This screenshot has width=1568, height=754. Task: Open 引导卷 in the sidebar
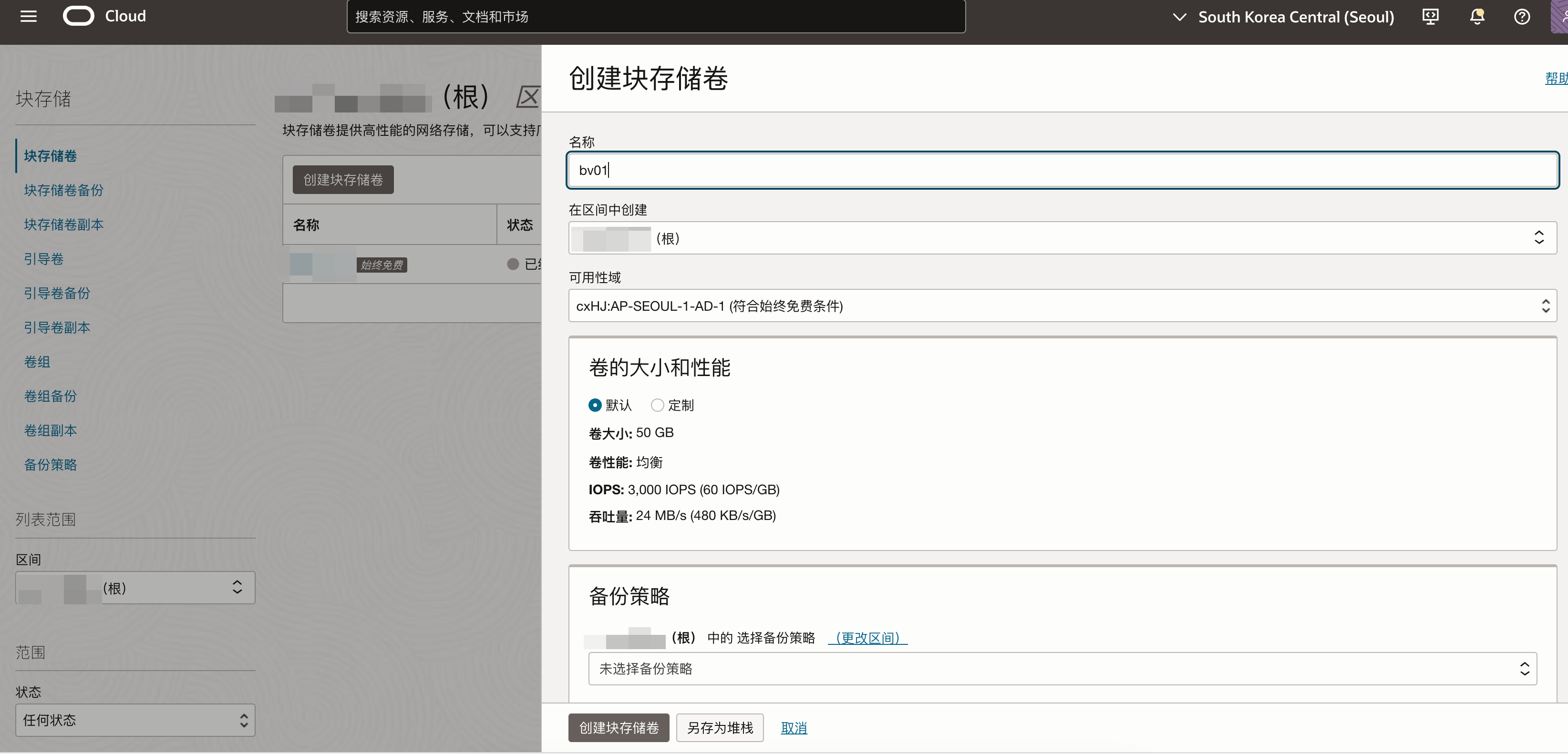point(44,259)
